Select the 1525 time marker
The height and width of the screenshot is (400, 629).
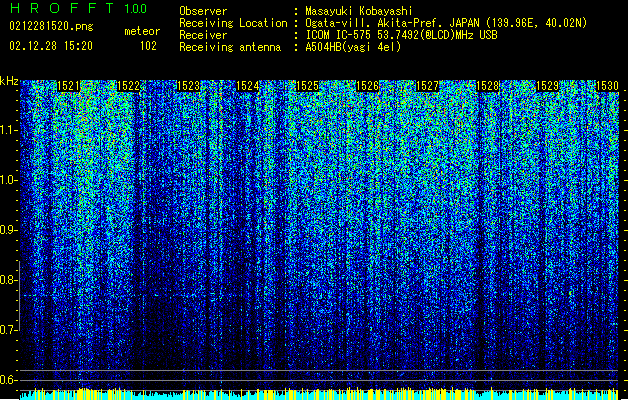tap(307, 86)
